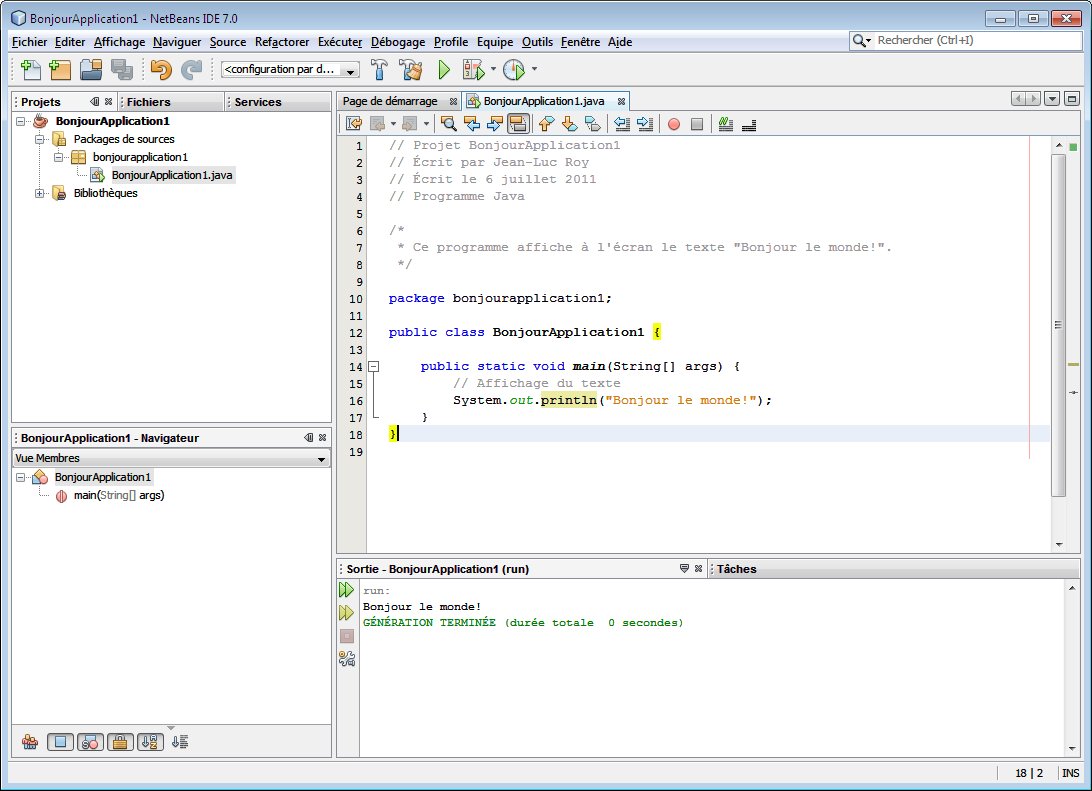Viewport: 1092px width, 791px height.
Task: Open Debug Project dropdown arrow
Action: pyautogui.click(x=493, y=69)
